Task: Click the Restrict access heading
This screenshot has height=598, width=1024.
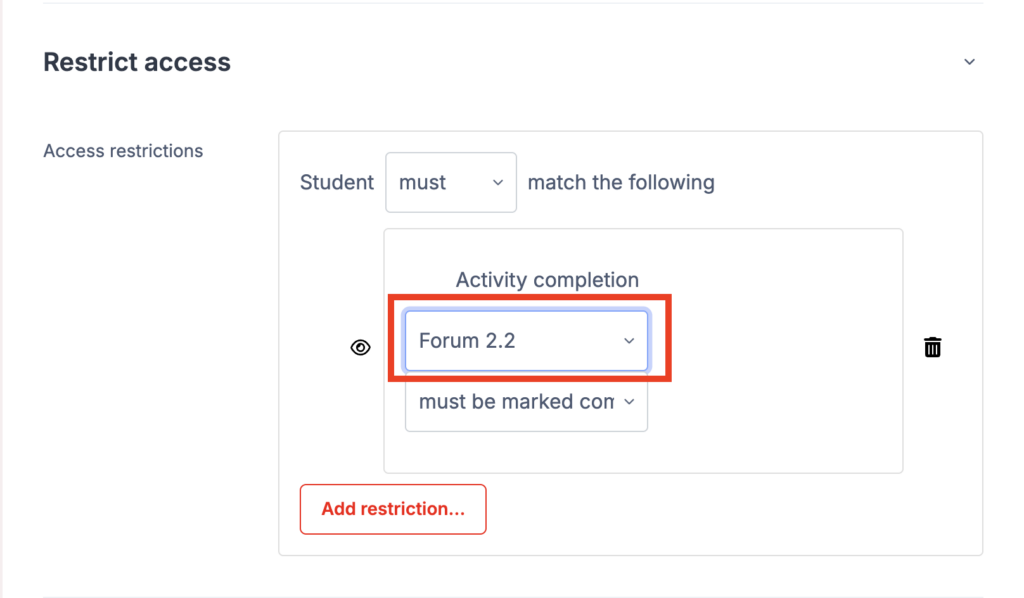Action: pyautogui.click(x=137, y=62)
